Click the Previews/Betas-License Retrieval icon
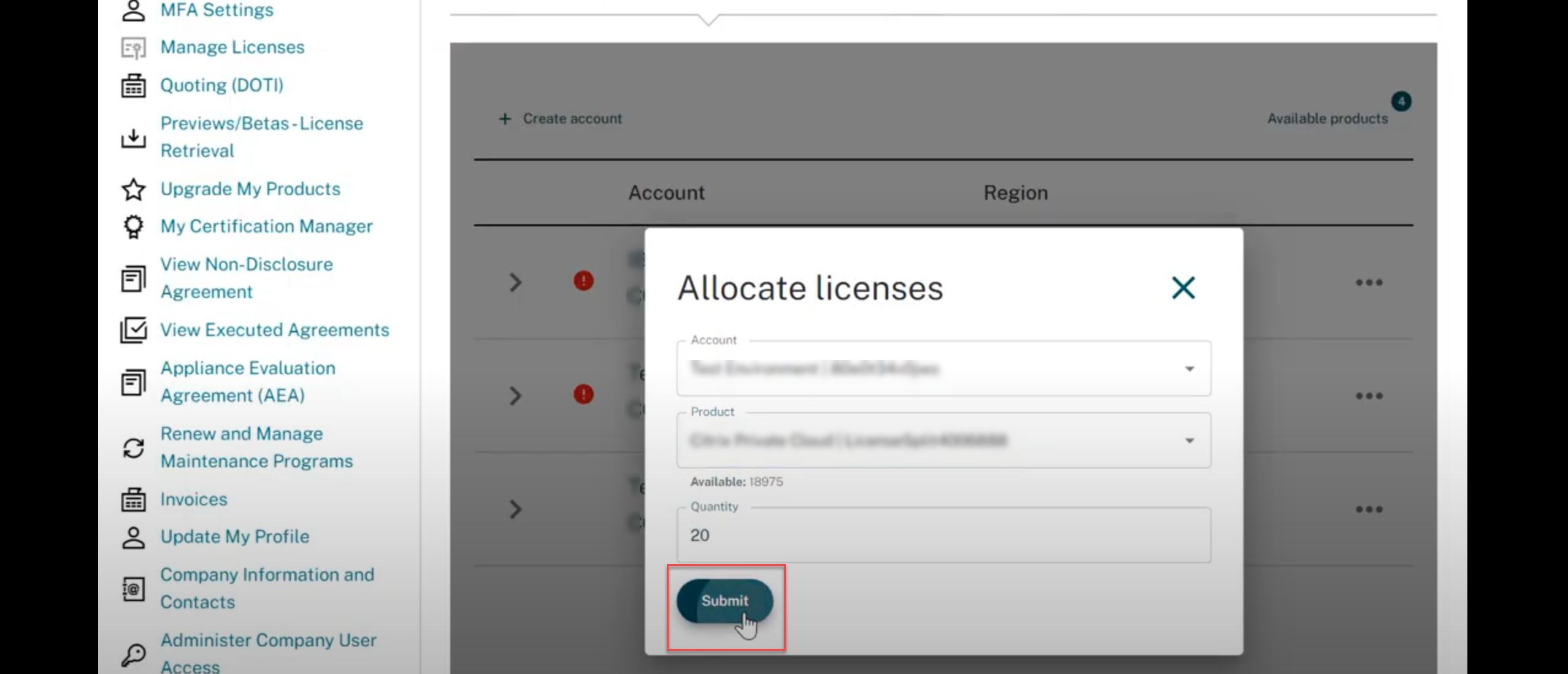1568x674 pixels. pyautogui.click(x=133, y=137)
